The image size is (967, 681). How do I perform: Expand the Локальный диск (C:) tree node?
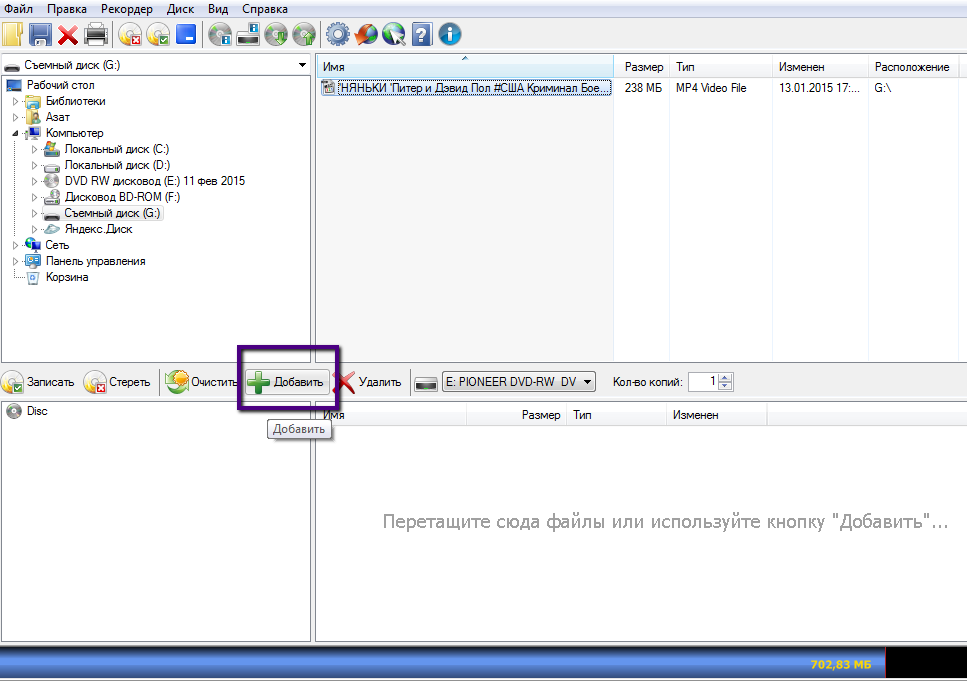click(x=35, y=149)
